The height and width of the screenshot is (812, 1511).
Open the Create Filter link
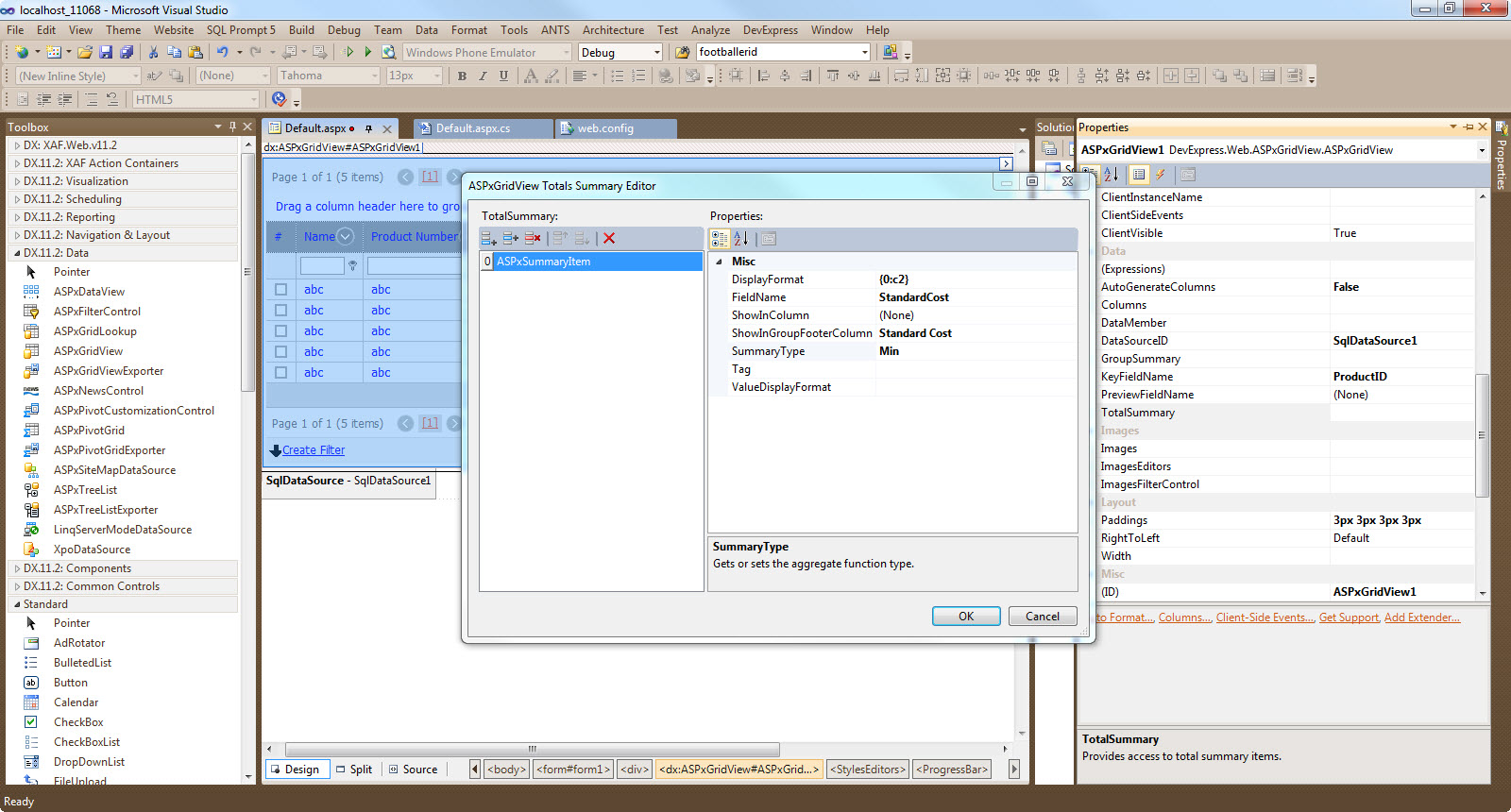(x=314, y=450)
